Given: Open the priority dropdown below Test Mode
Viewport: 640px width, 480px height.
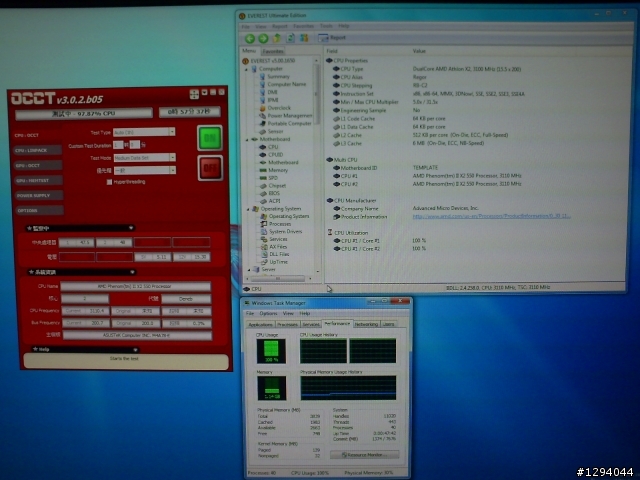Looking at the screenshot, I should click(x=173, y=170).
